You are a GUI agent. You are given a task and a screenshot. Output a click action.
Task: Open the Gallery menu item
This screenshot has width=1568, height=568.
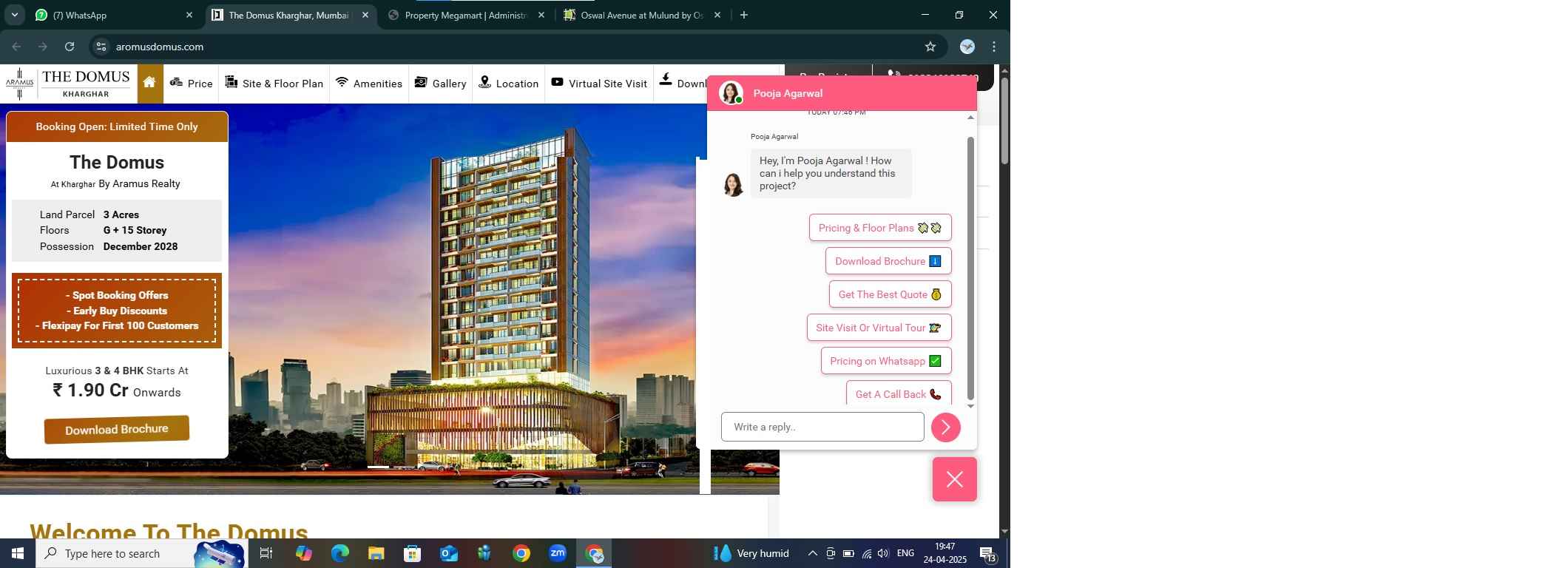441,84
